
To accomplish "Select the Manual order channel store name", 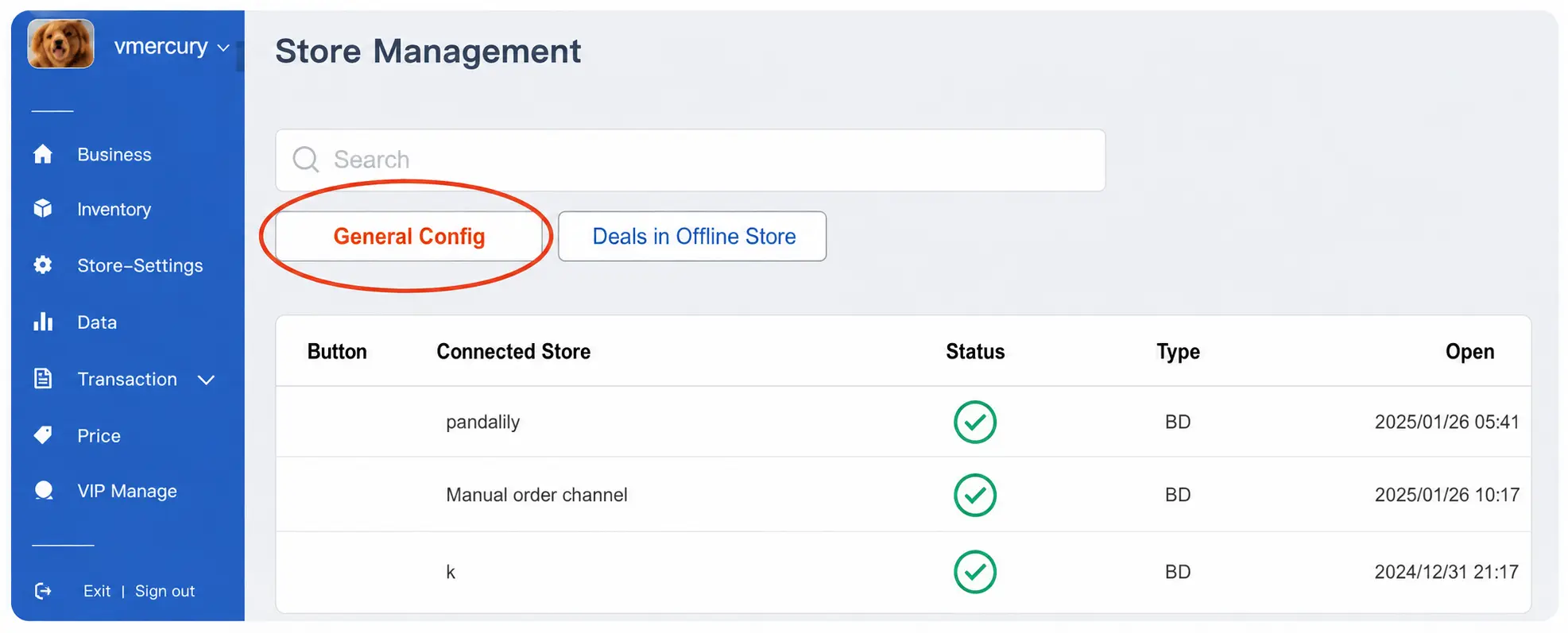I will tap(536, 495).
